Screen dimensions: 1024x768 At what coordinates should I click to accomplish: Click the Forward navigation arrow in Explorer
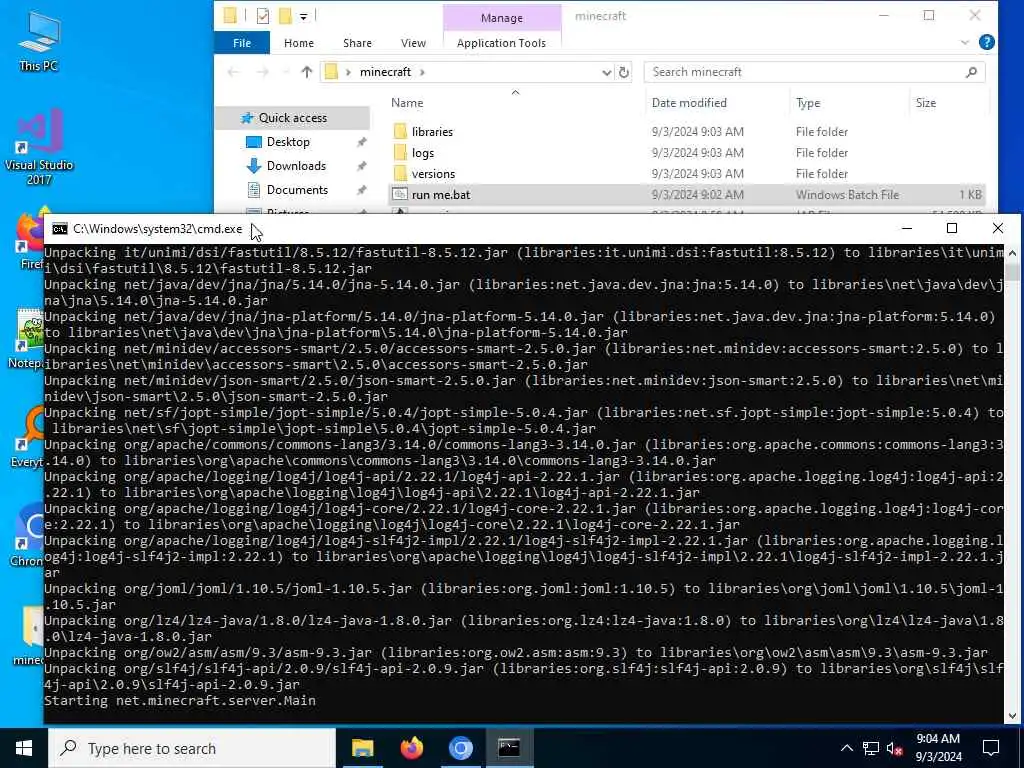[x=263, y=72]
